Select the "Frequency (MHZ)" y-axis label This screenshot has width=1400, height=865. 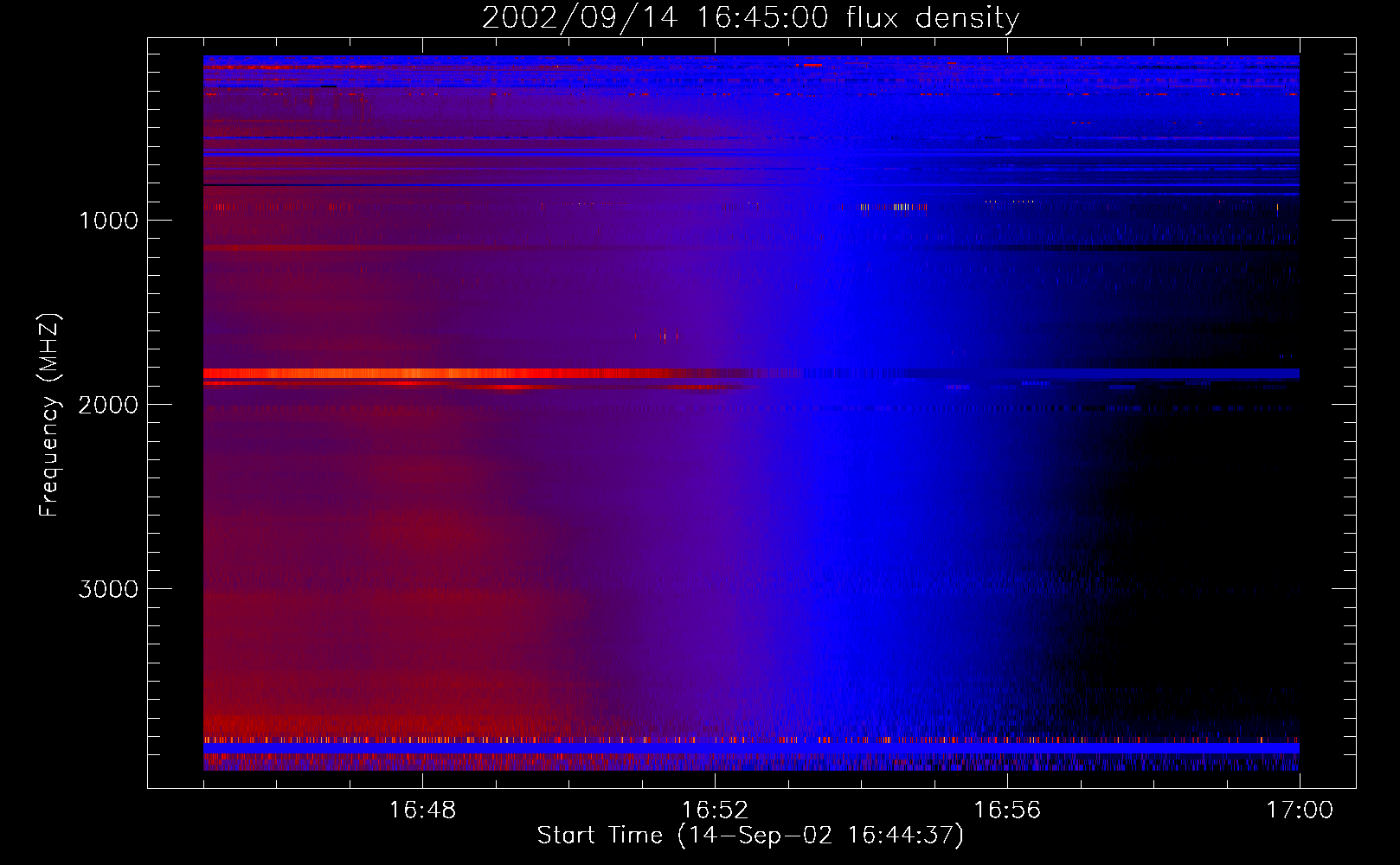48,415
